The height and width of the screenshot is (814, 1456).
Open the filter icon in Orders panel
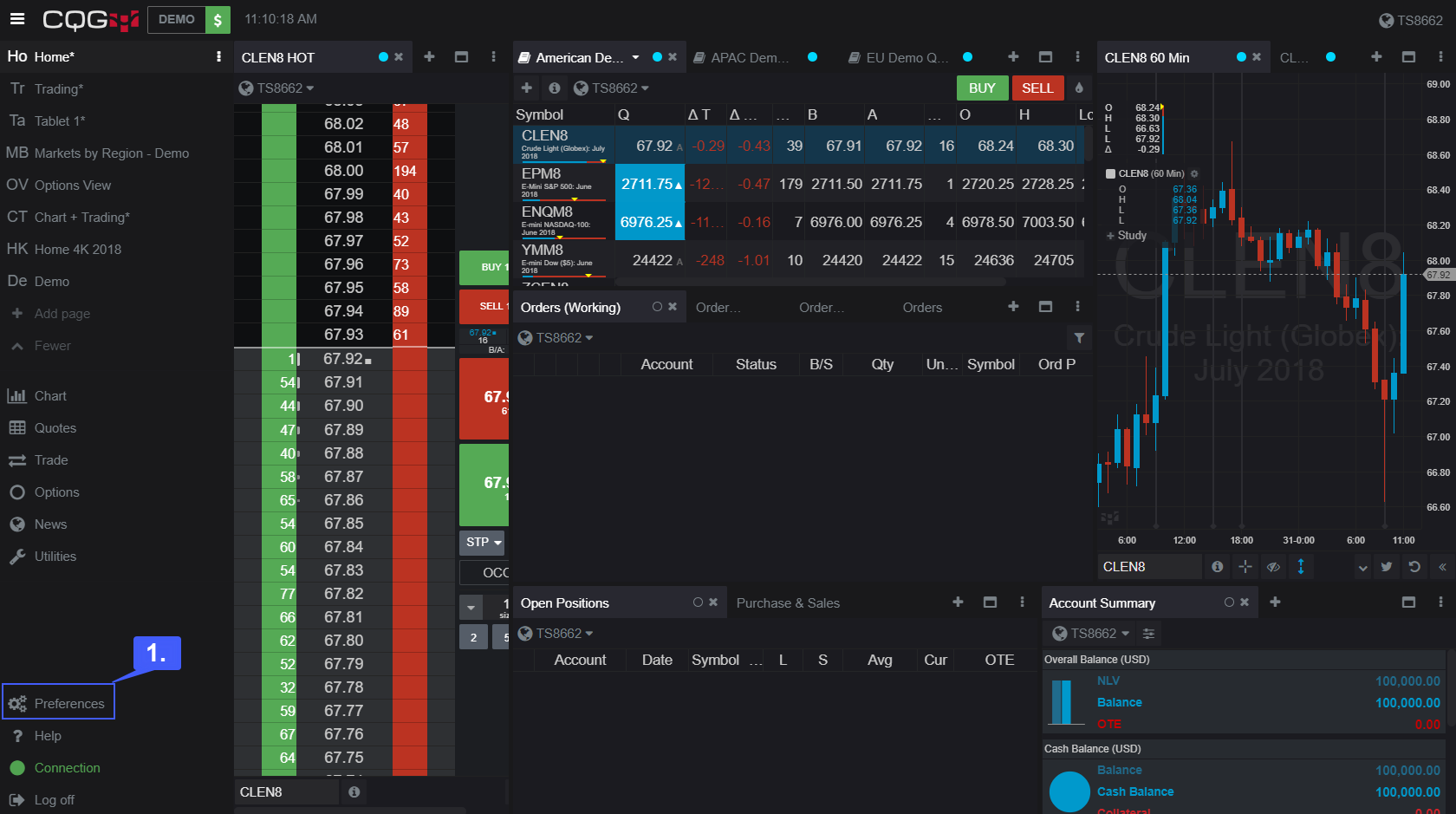tap(1079, 338)
